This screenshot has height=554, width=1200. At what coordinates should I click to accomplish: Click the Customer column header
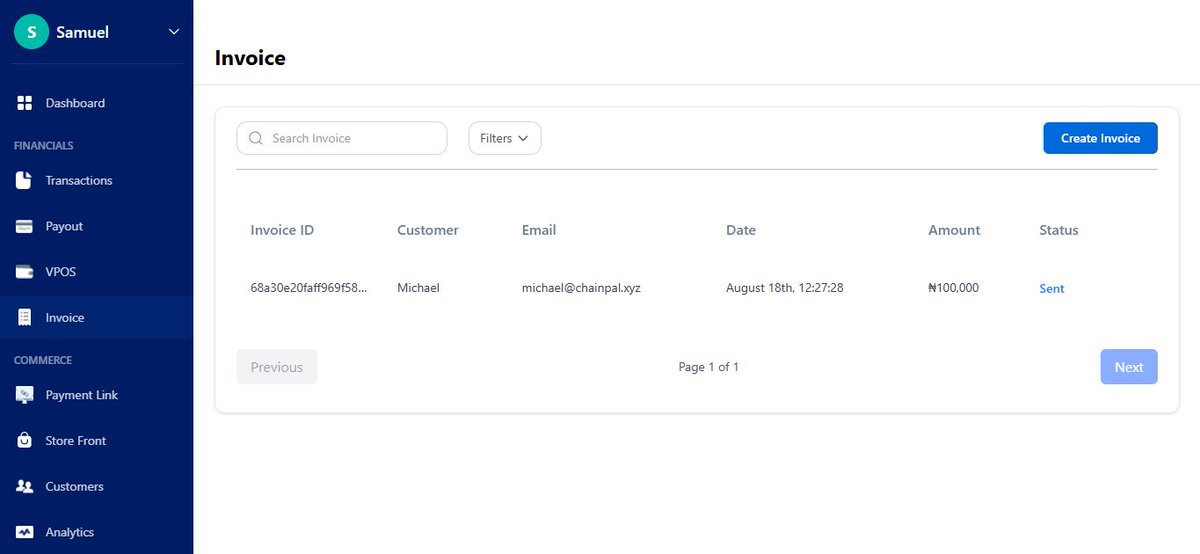click(x=428, y=230)
